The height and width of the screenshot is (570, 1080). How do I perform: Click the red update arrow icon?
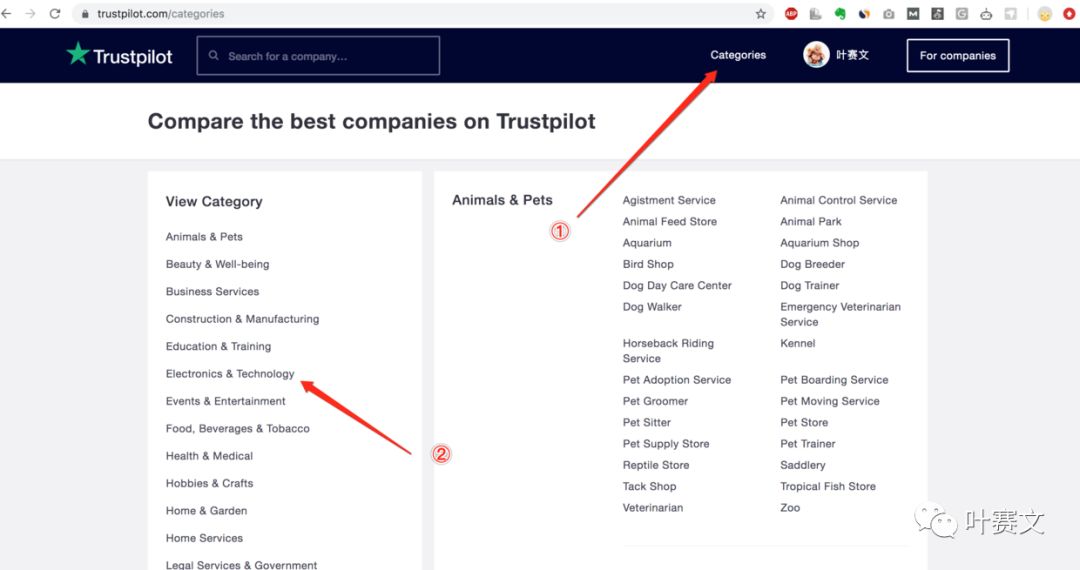1069,14
